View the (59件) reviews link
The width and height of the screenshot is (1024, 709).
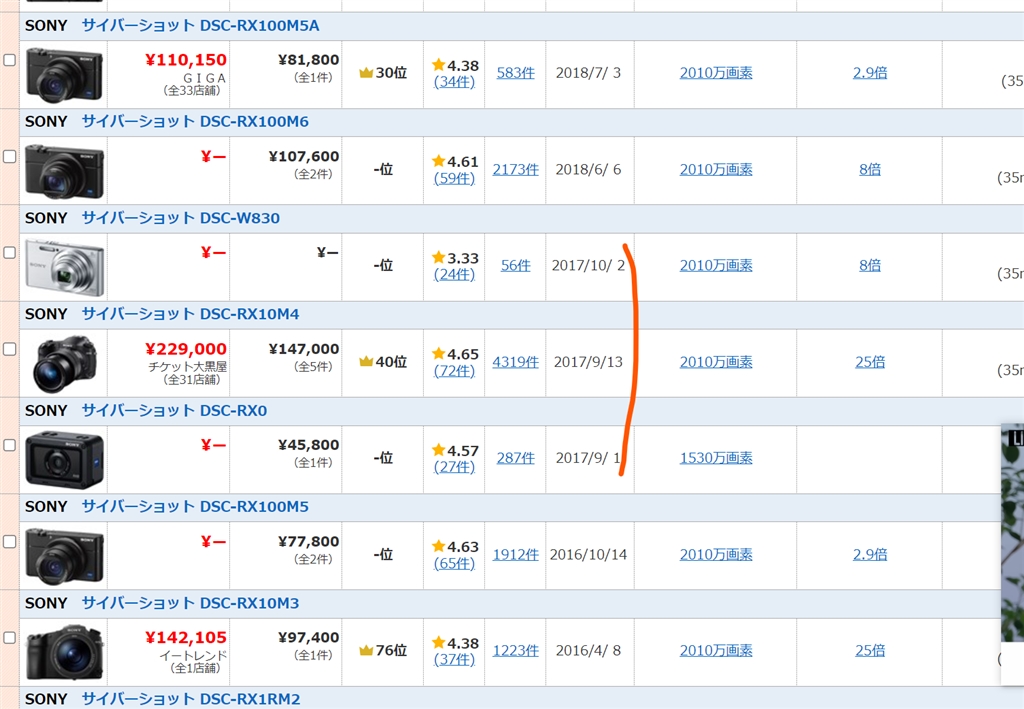(x=455, y=178)
